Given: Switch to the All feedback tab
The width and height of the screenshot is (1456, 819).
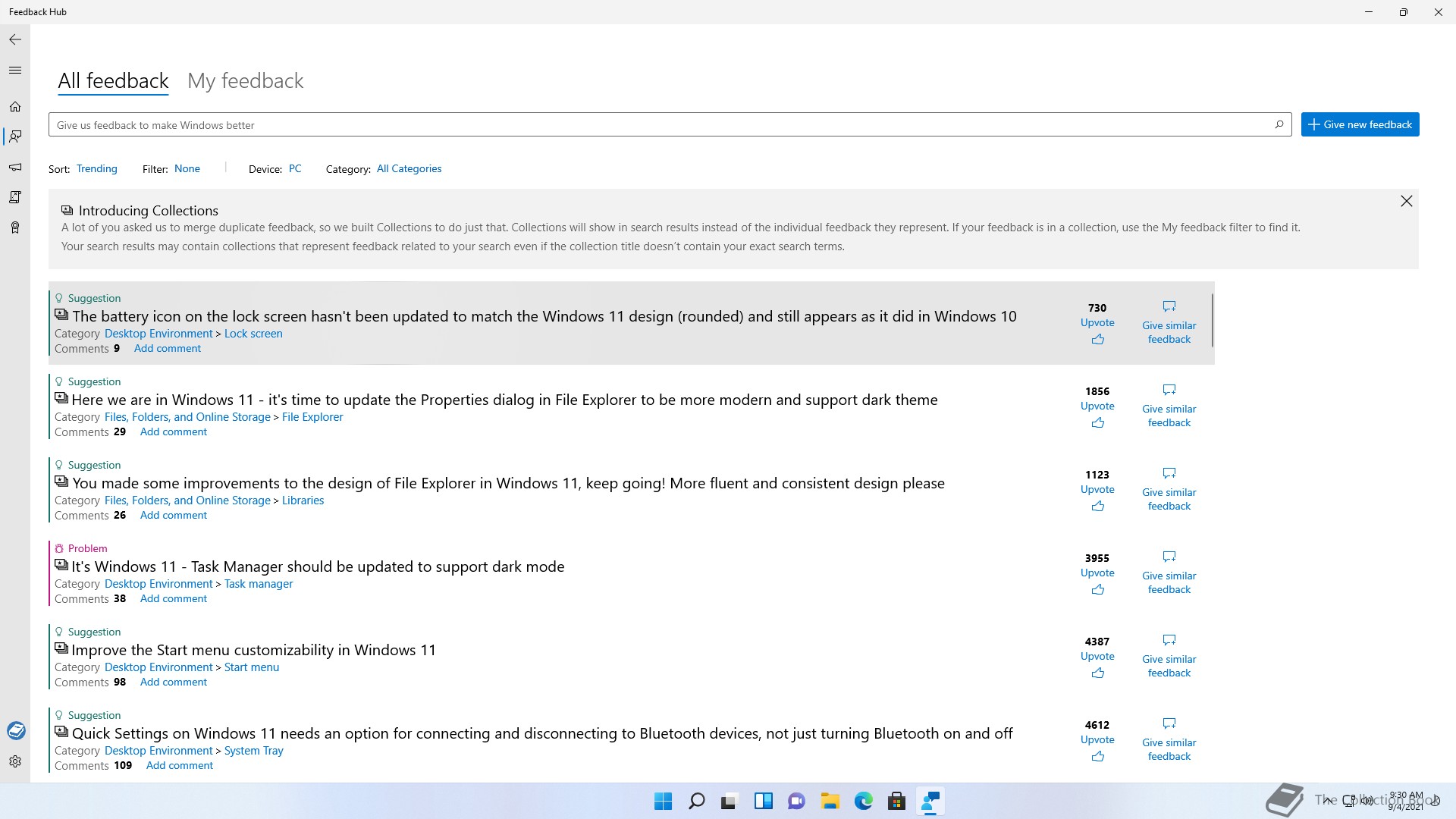Looking at the screenshot, I should tap(113, 81).
